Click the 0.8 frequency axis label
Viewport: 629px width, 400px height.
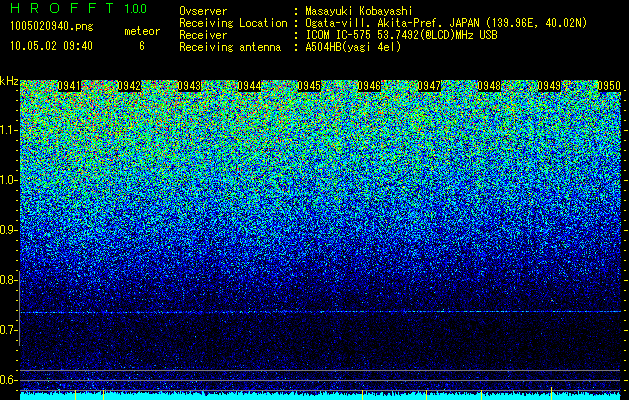9,280
